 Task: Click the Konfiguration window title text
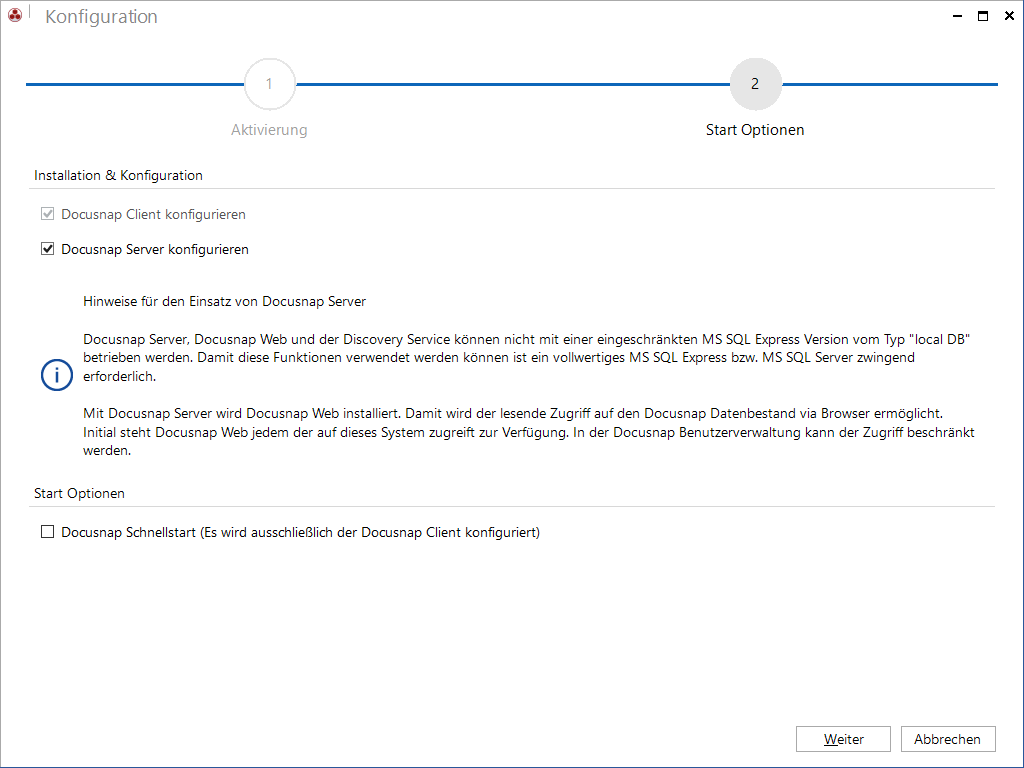(x=101, y=16)
